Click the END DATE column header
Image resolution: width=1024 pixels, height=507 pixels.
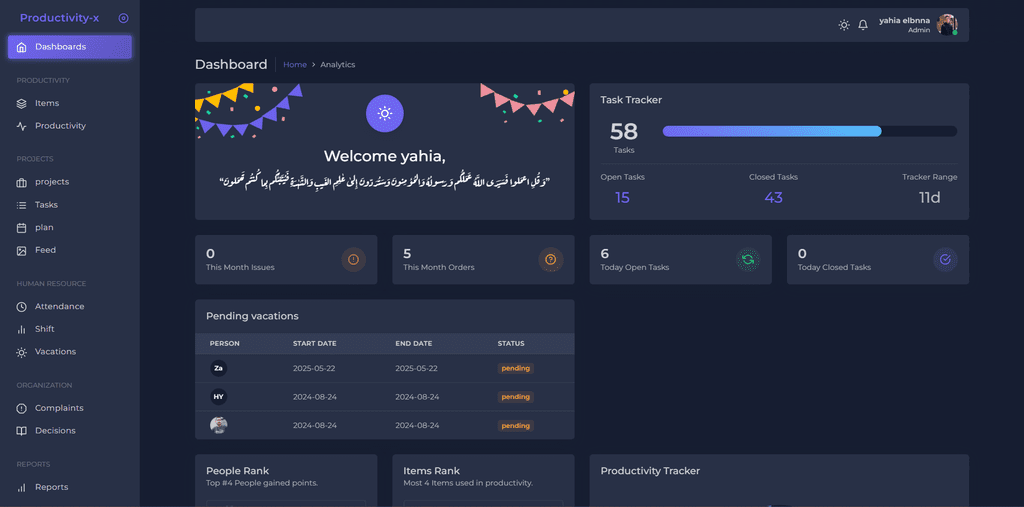[x=413, y=344]
